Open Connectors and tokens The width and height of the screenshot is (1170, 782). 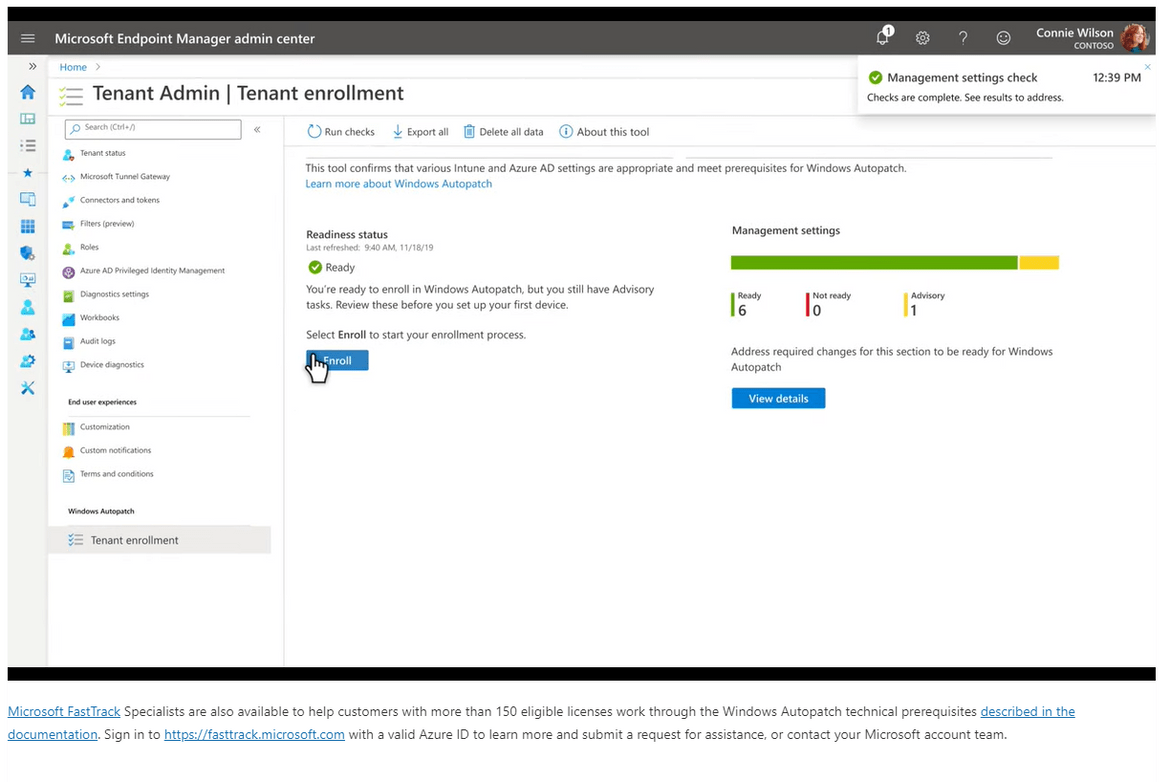(x=119, y=200)
